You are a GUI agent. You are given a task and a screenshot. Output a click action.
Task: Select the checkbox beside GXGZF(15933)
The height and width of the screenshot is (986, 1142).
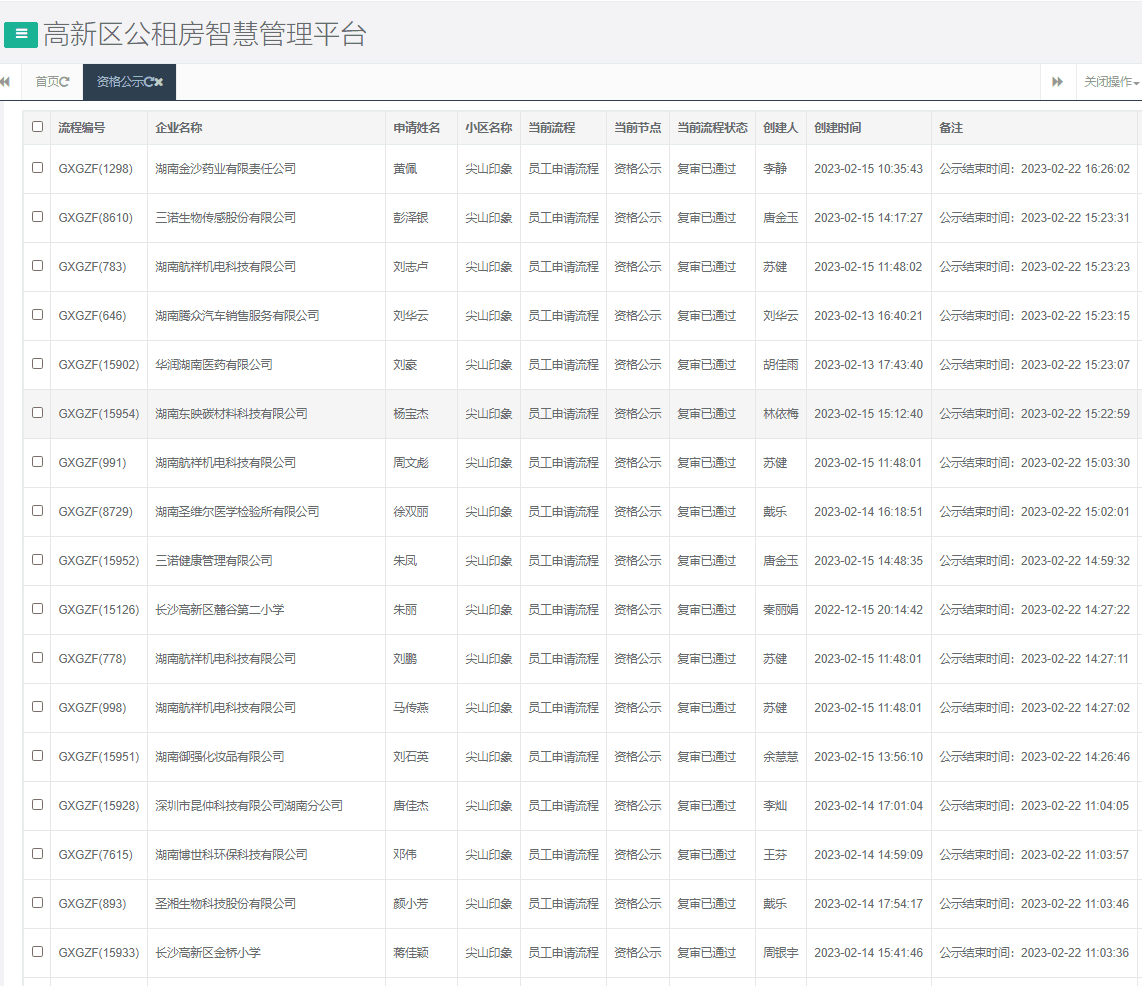pos(38,951)
